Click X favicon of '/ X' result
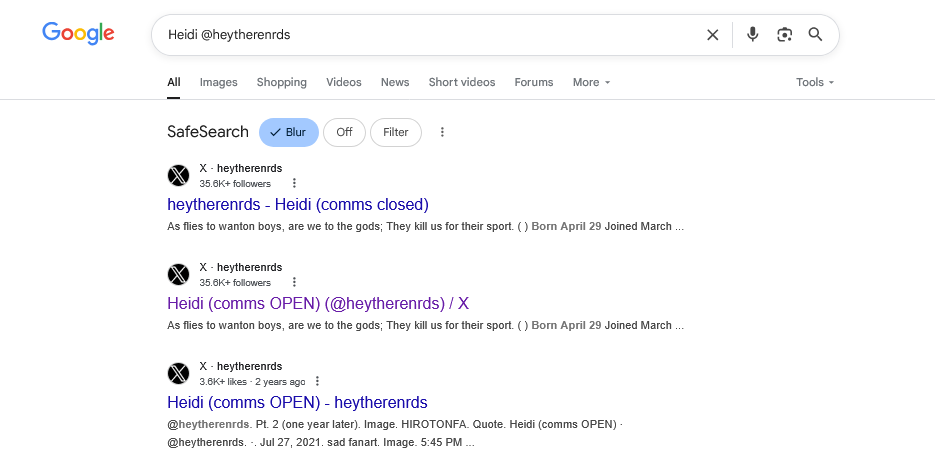The image size is (936, 460). 178,274
